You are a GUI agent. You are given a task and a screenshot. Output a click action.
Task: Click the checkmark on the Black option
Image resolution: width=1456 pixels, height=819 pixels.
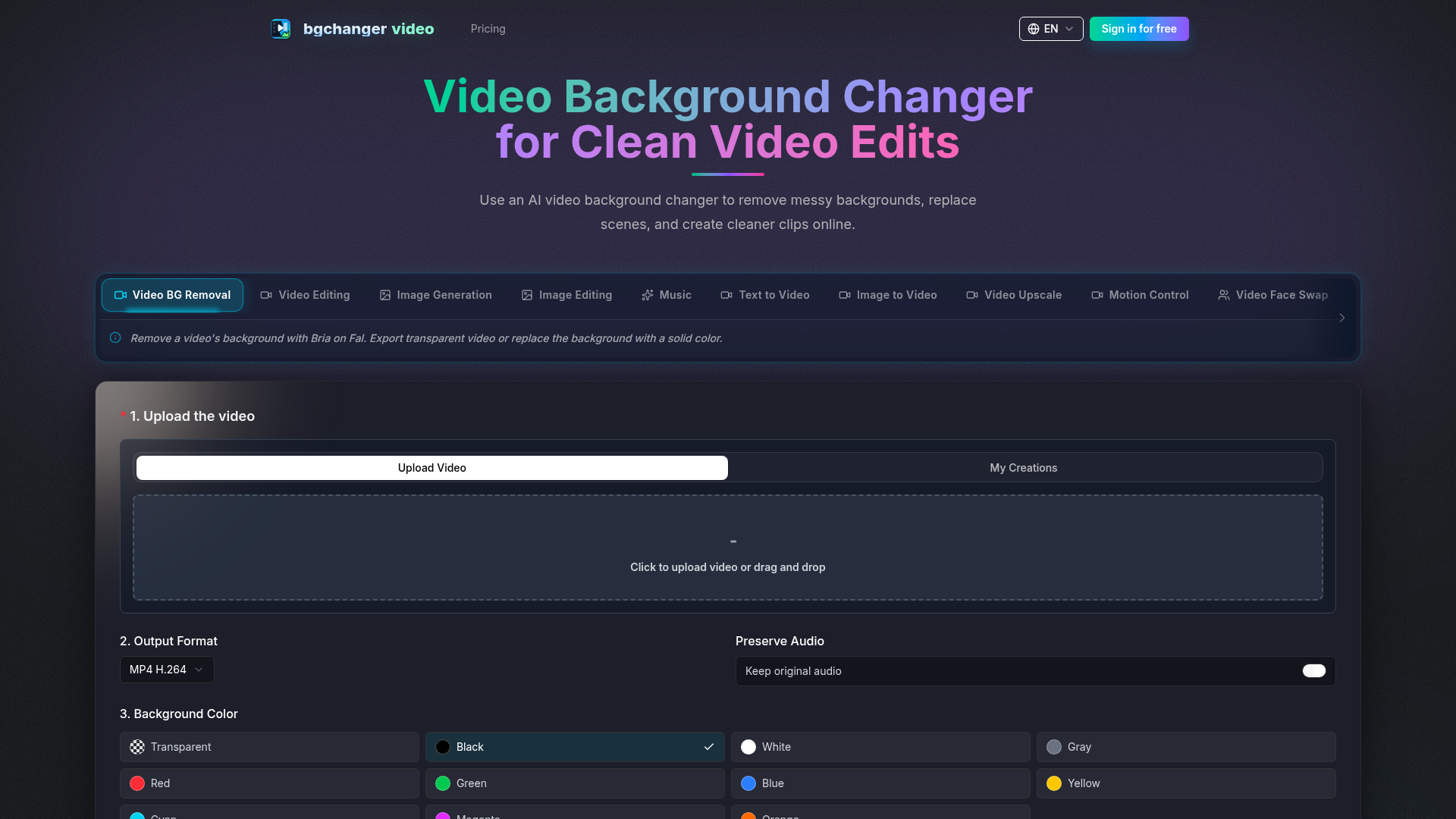coord(709,747)
